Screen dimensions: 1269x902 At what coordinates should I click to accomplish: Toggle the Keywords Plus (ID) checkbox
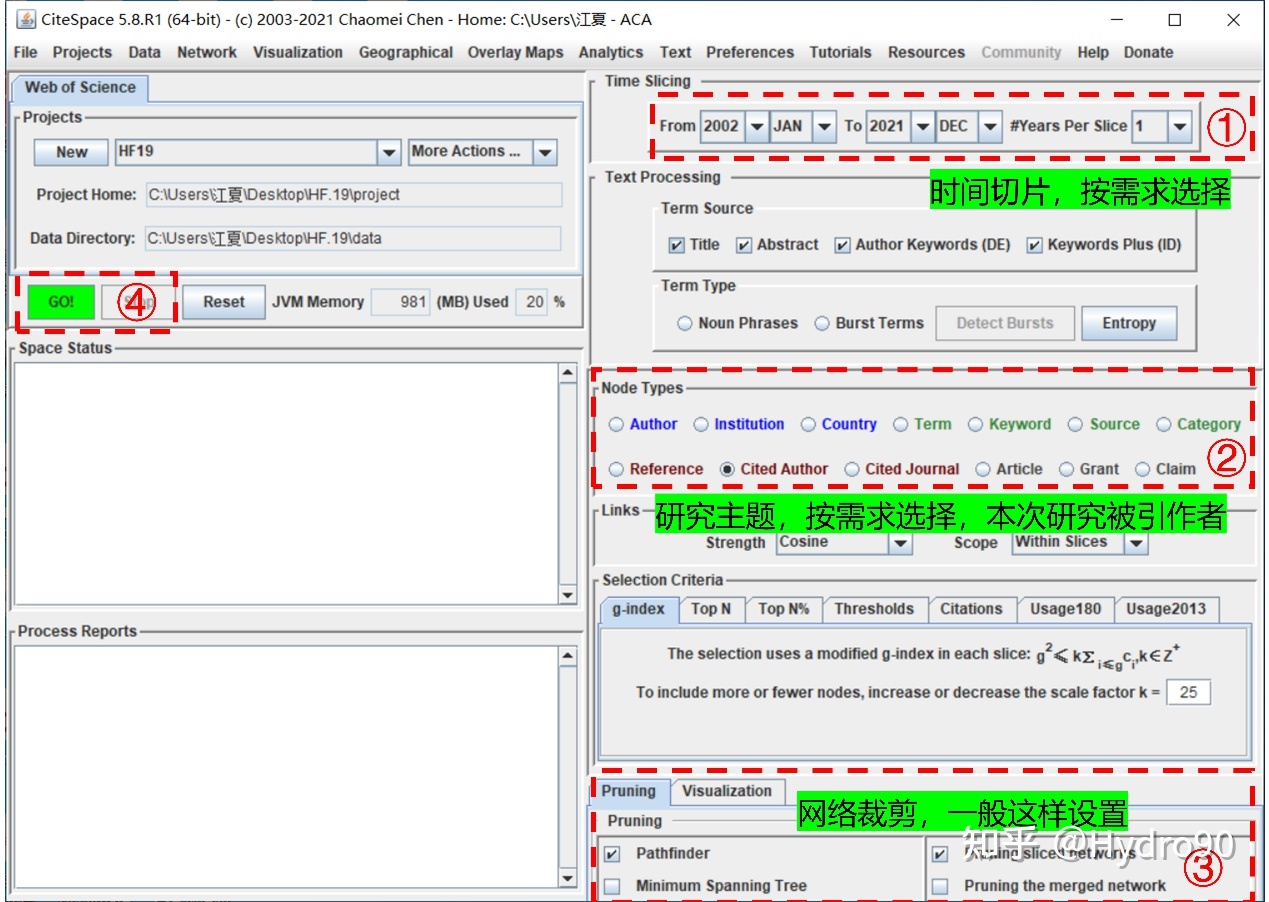tap(1035, 245)
